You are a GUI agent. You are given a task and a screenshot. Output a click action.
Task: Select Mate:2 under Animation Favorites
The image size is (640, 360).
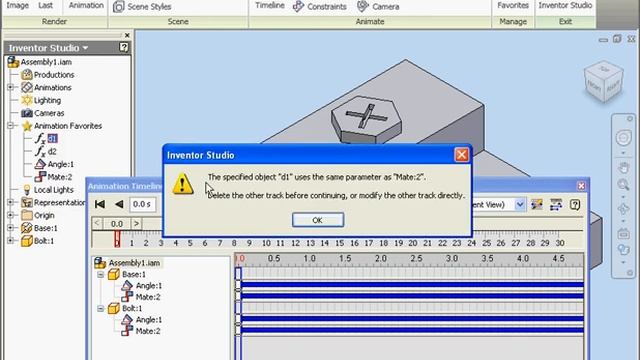click(60, 177)
